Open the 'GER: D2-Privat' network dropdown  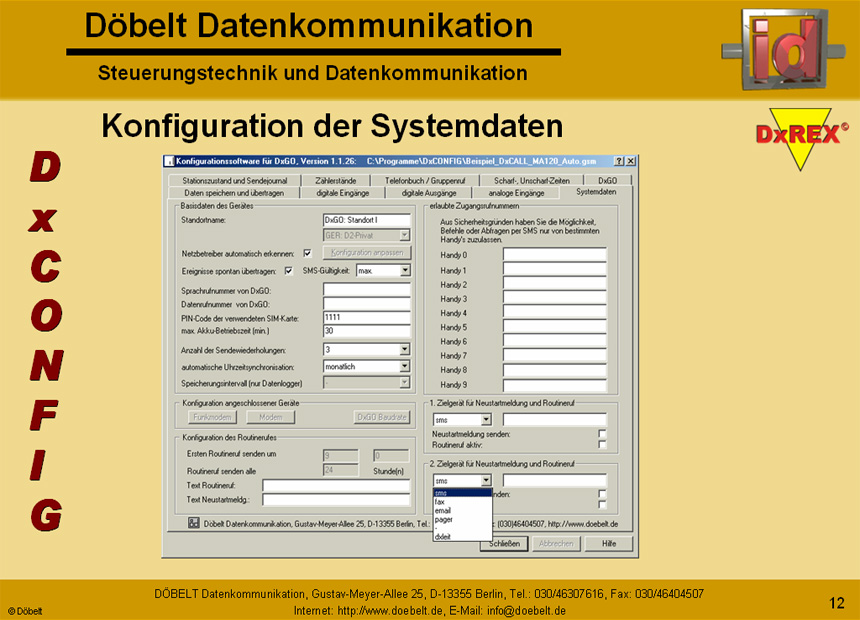pos(405,235)
